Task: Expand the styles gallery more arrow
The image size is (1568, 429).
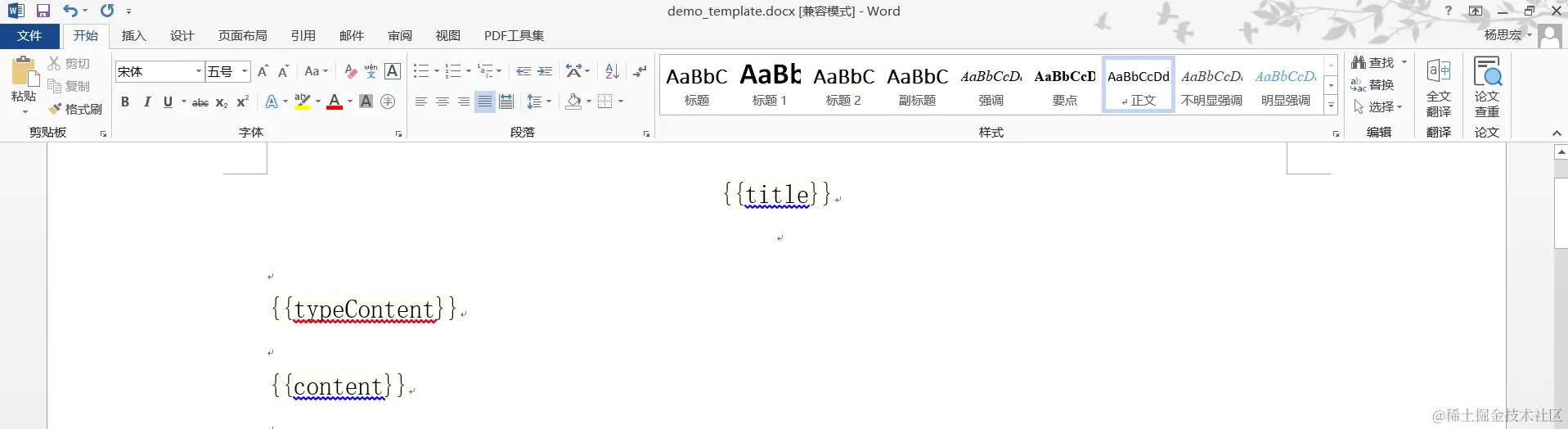Action: pyautogui.click(x=1331, y=105)
